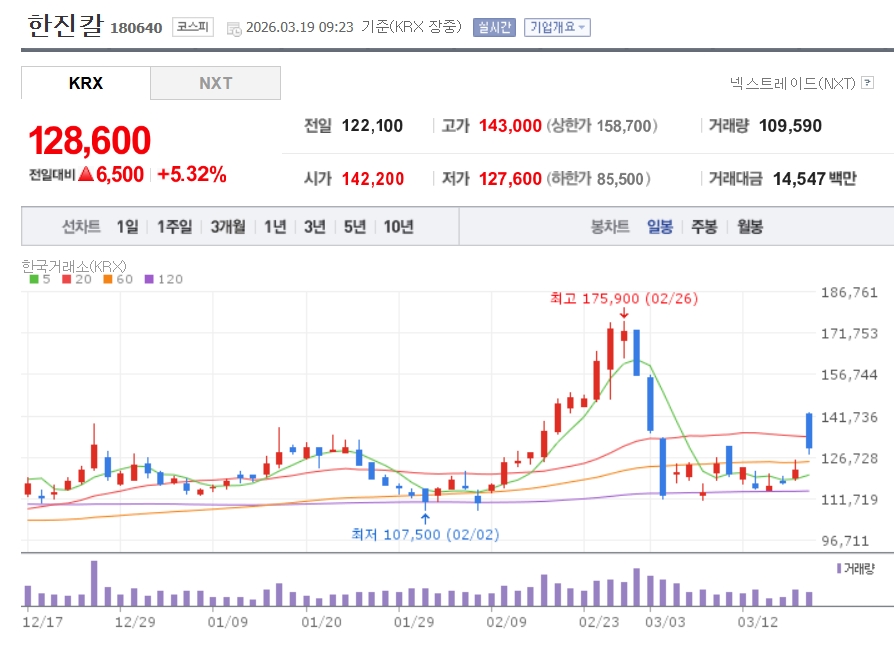Click the calendar icon beside the date

click(234, 28)
